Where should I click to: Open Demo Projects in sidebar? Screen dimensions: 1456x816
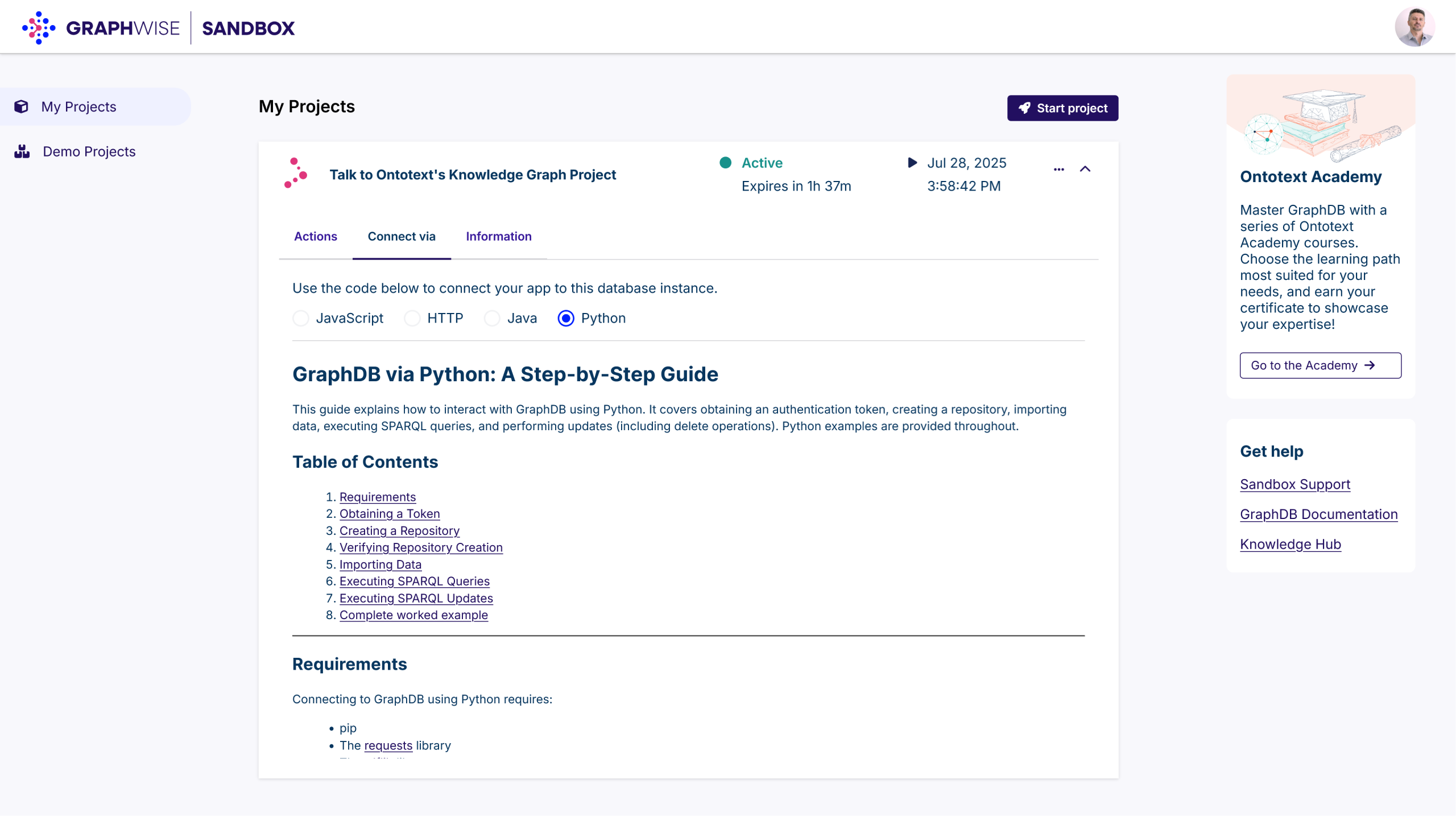[89, 151]
